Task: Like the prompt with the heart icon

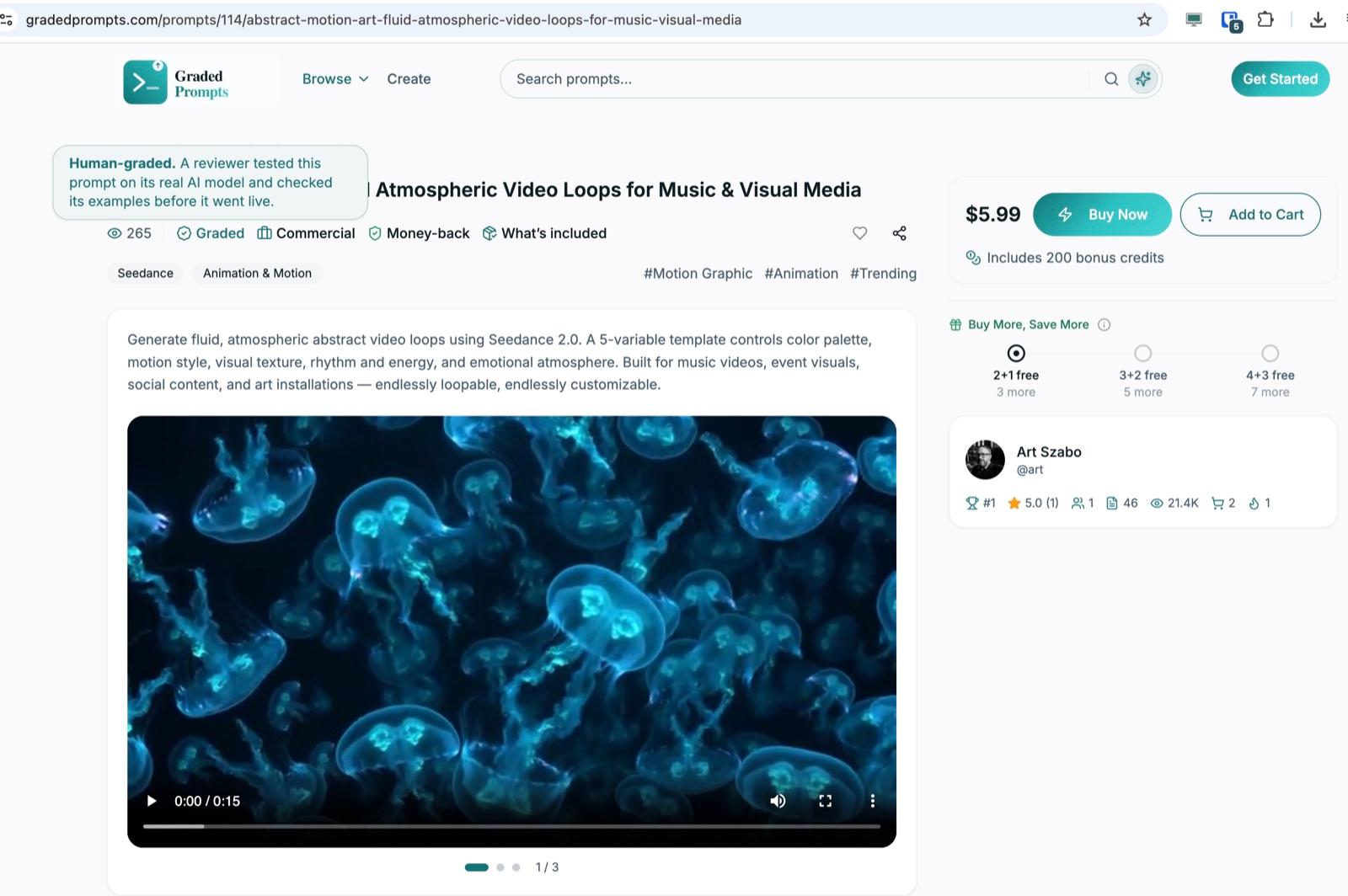Action: click(x=859, y=233)
